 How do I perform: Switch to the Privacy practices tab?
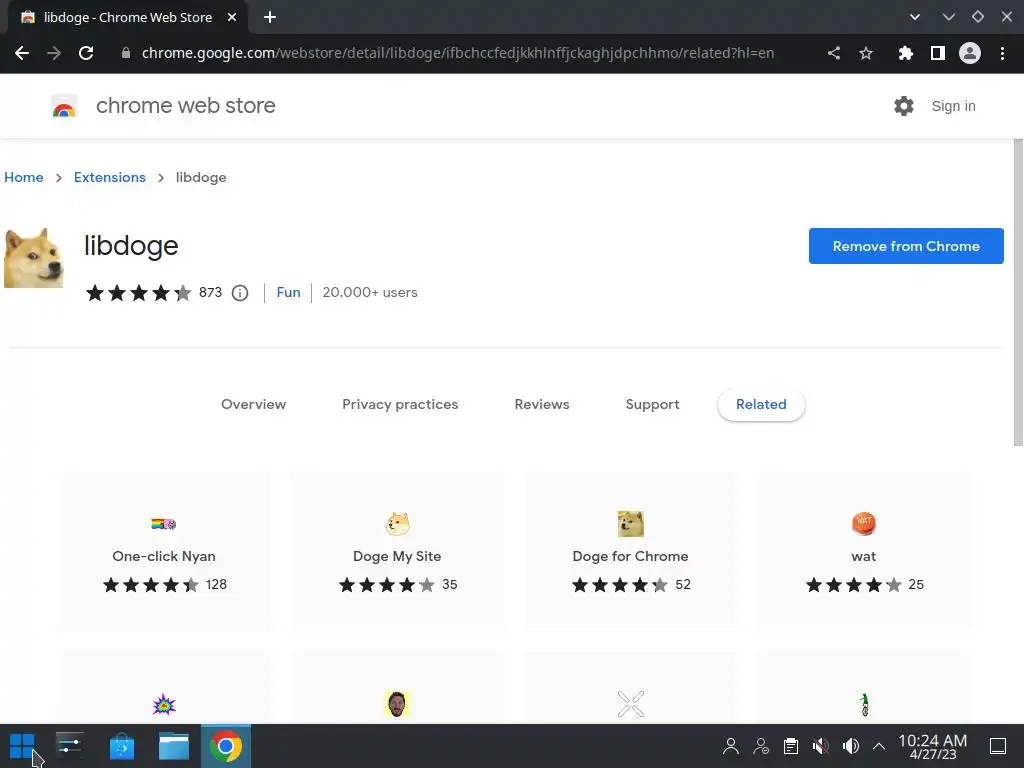[400, 404]
